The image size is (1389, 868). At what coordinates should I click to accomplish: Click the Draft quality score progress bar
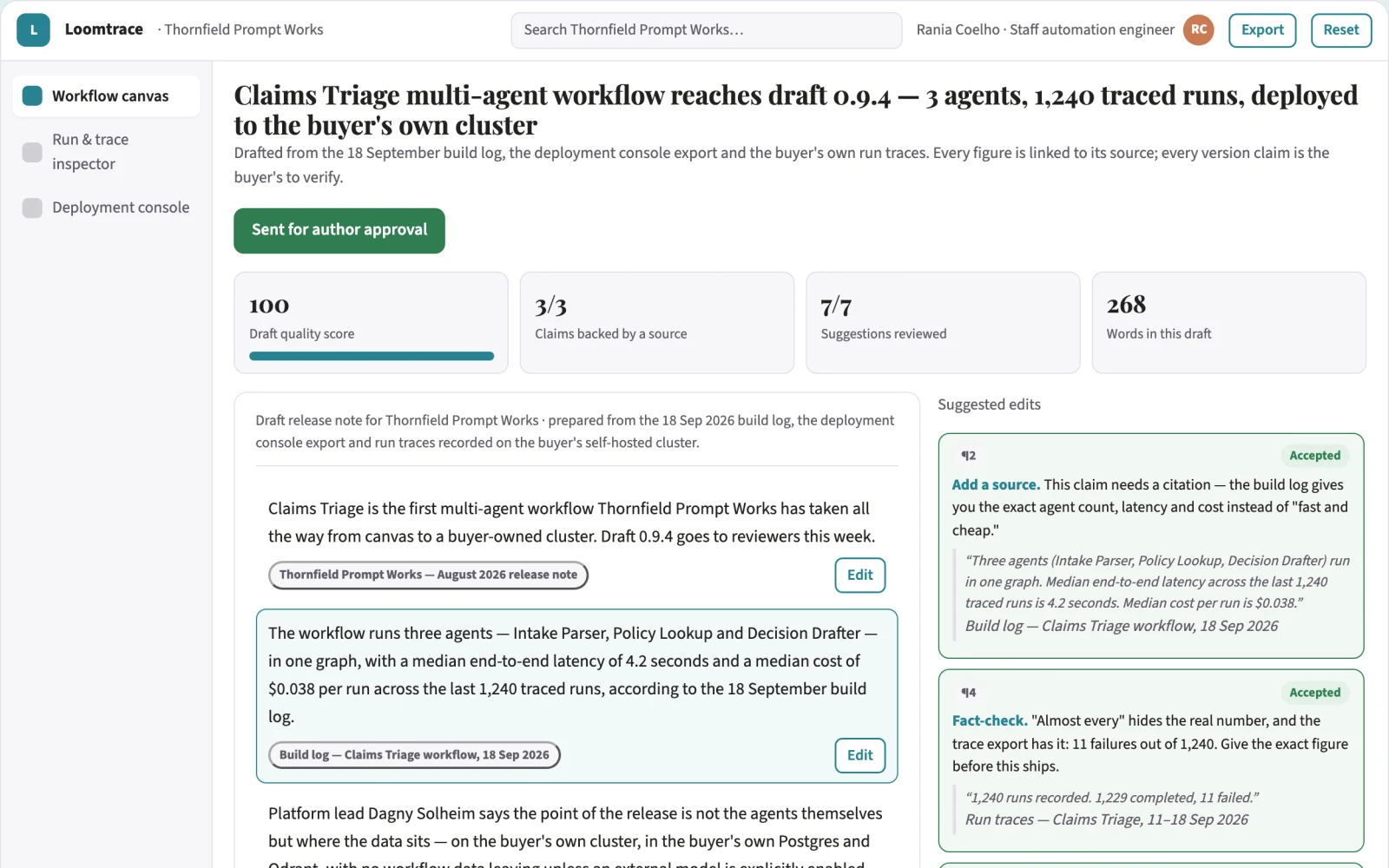tap(372, 356)
